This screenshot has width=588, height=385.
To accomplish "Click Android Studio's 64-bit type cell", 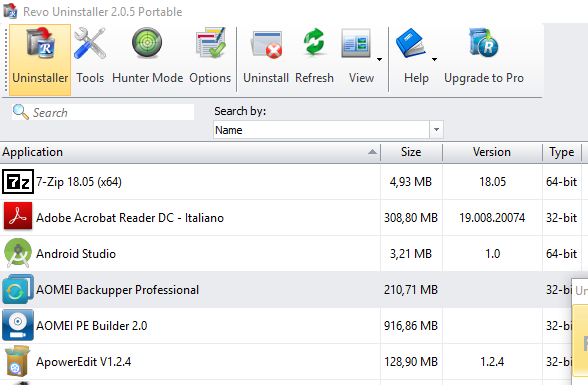I will click(x=561, y=254).
